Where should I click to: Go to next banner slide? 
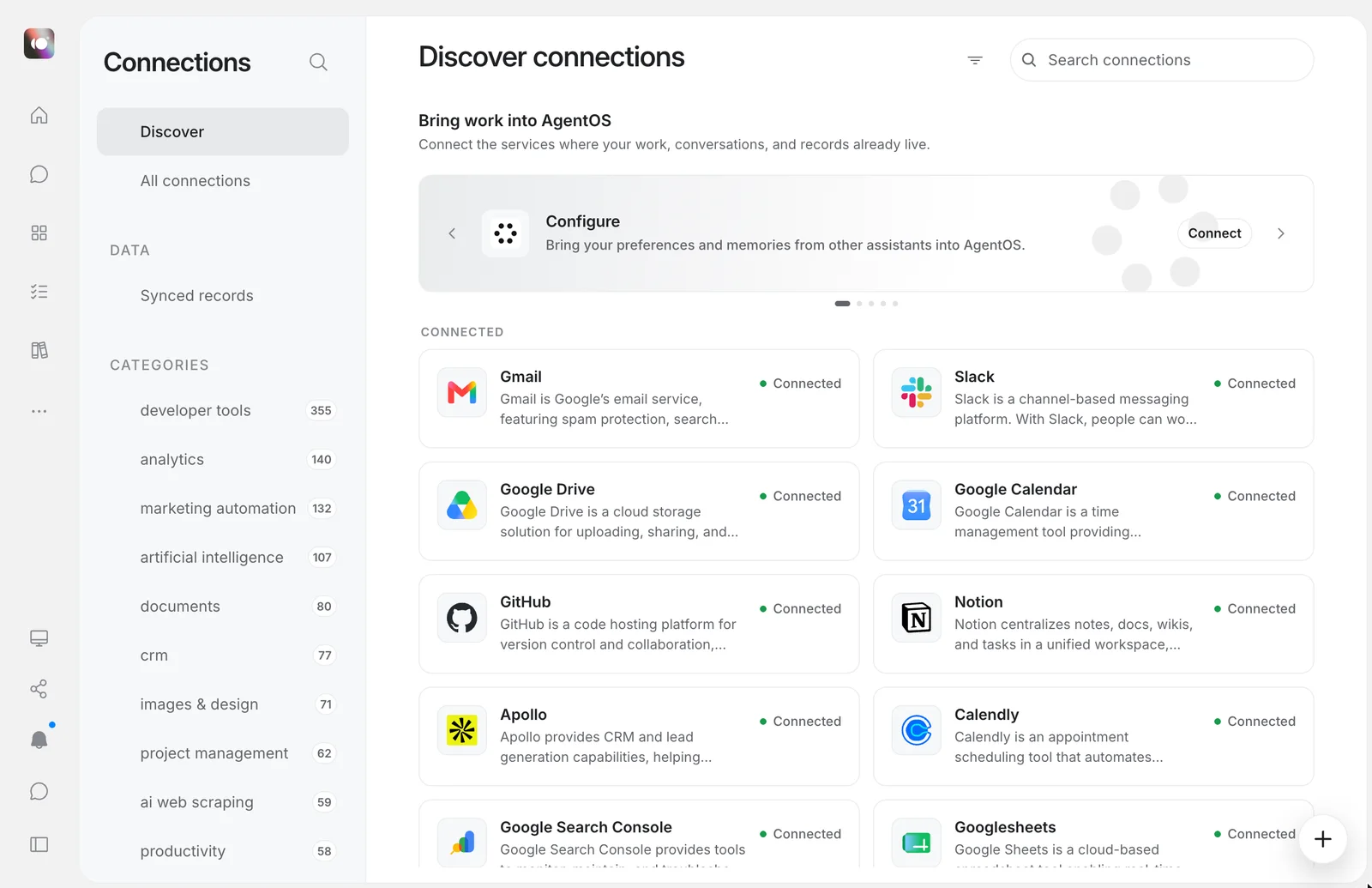pos(1281,233)
